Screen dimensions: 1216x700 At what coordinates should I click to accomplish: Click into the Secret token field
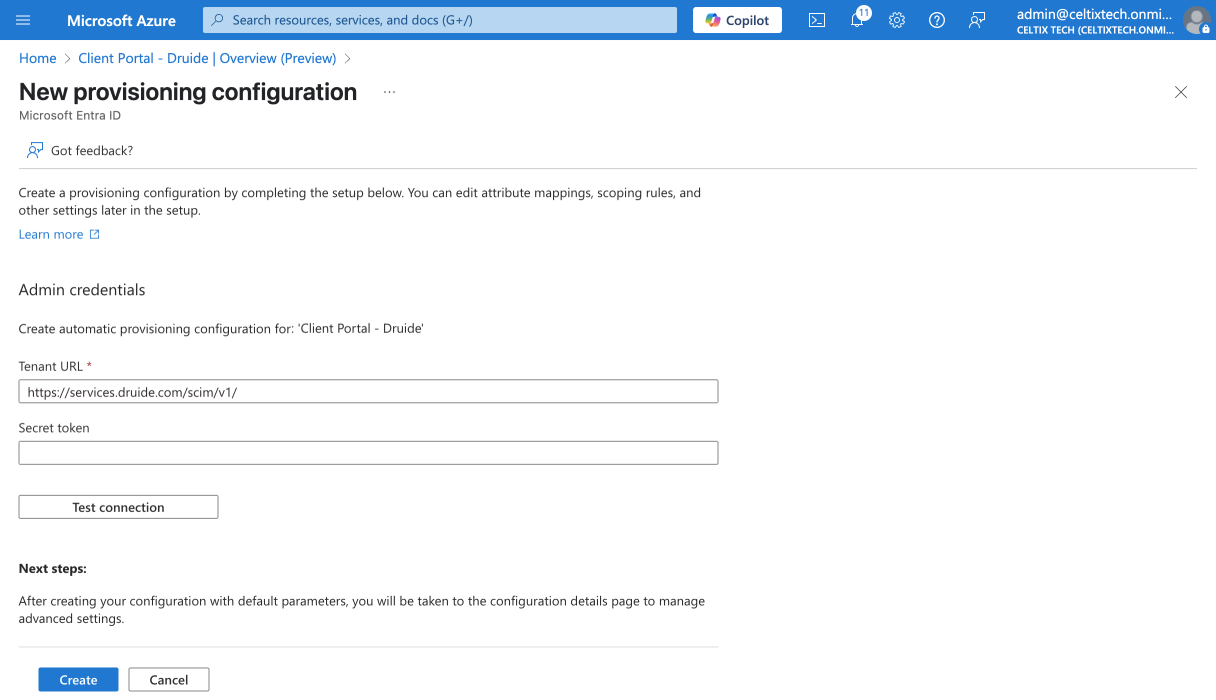pyautogui.click(x=368, y=453)
